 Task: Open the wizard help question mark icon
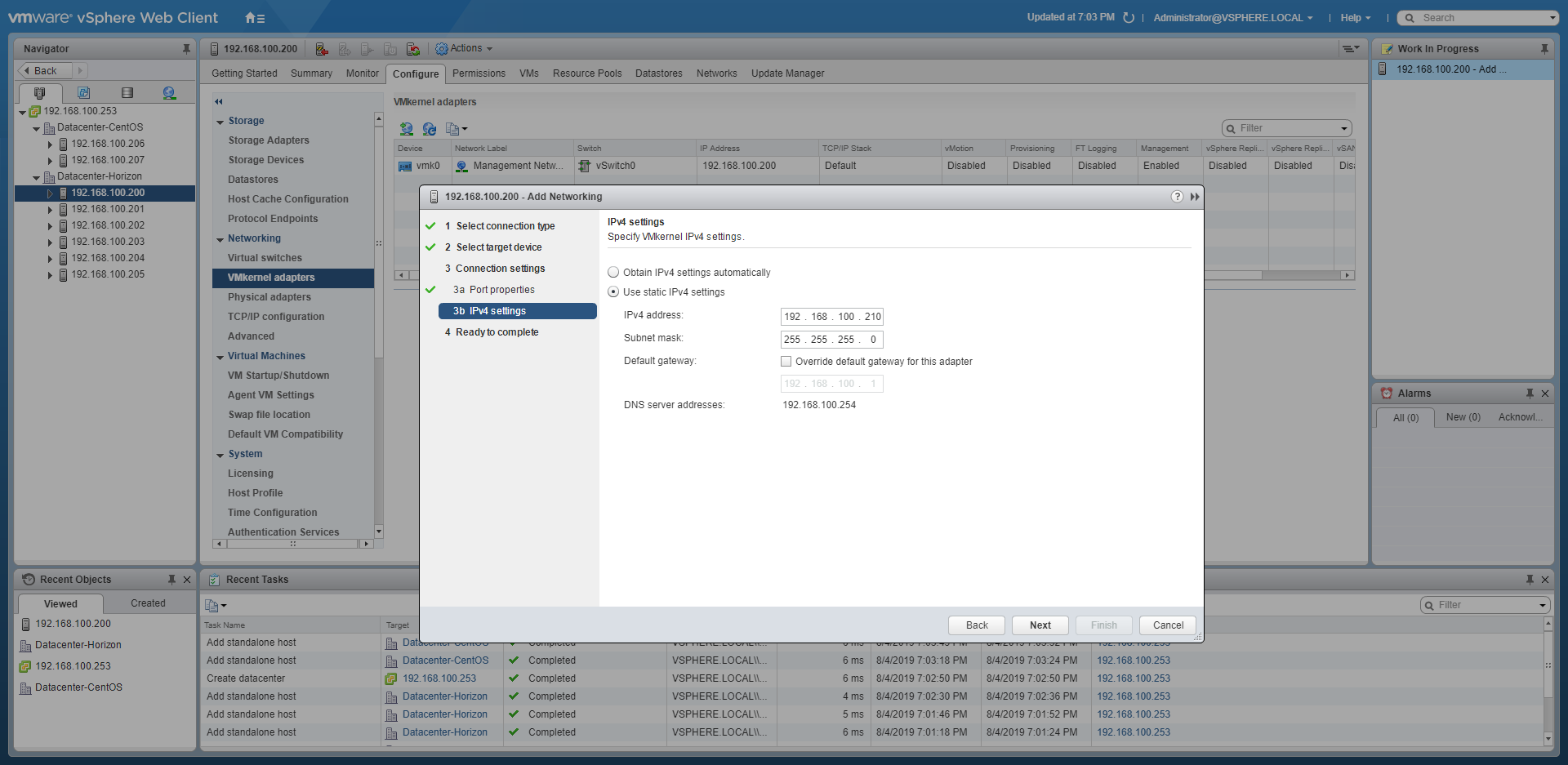point(1176,197)
